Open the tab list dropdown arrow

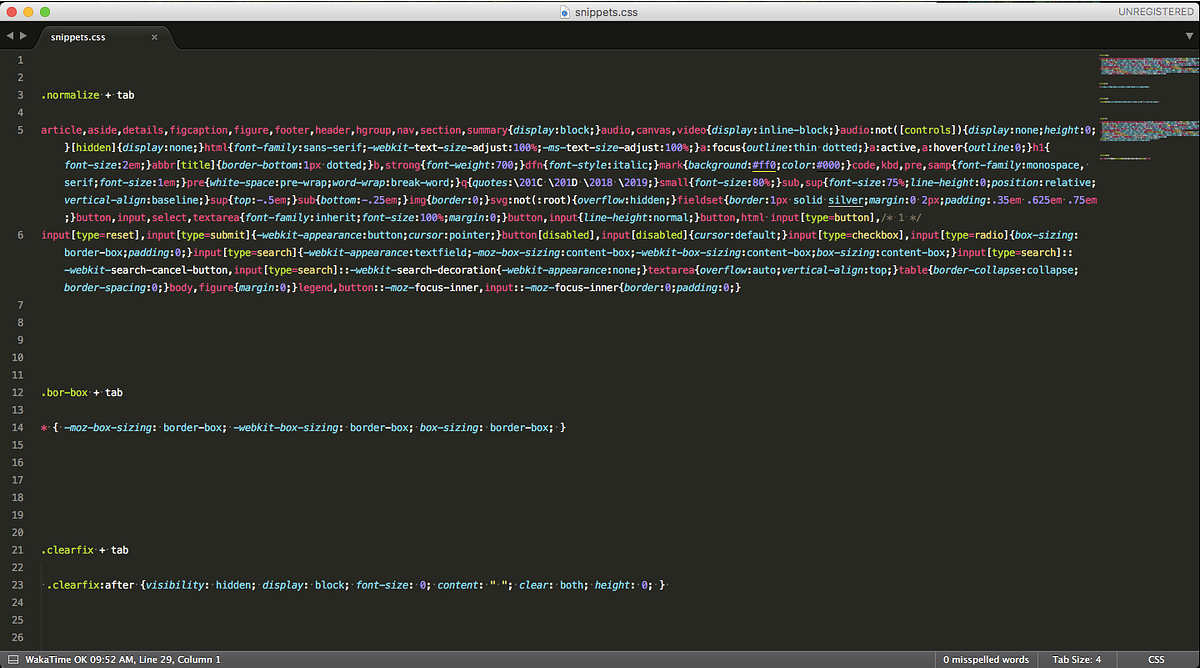[x=1189, y=36]
